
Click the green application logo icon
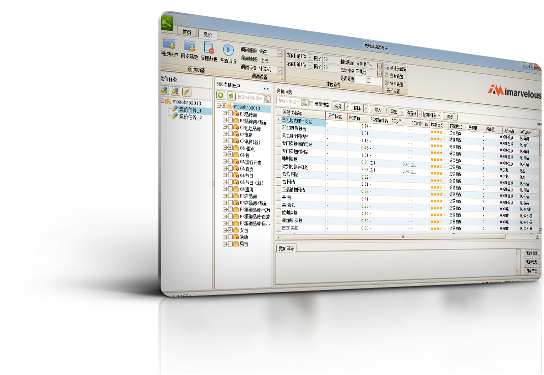(167, 23)
